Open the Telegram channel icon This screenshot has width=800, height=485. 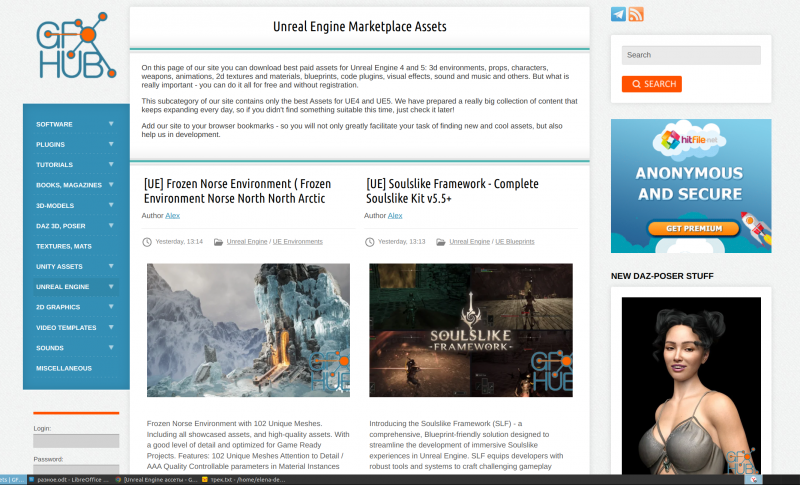(x=619, y=14)
